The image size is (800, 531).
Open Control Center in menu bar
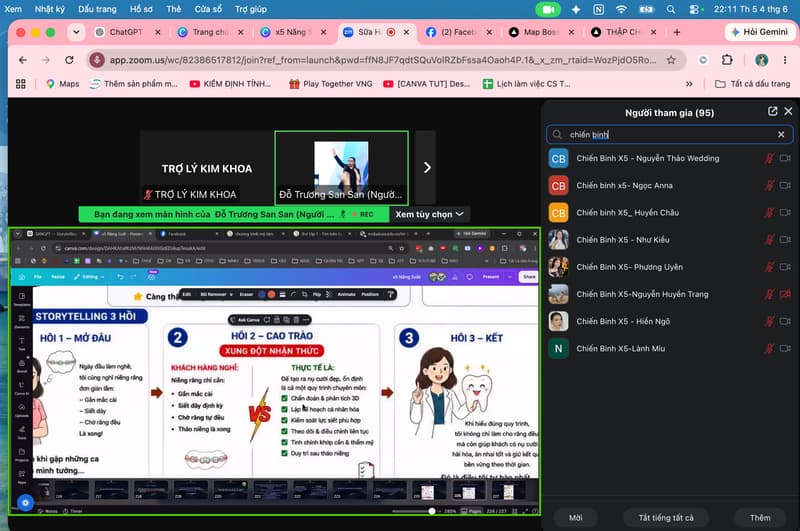694,9
